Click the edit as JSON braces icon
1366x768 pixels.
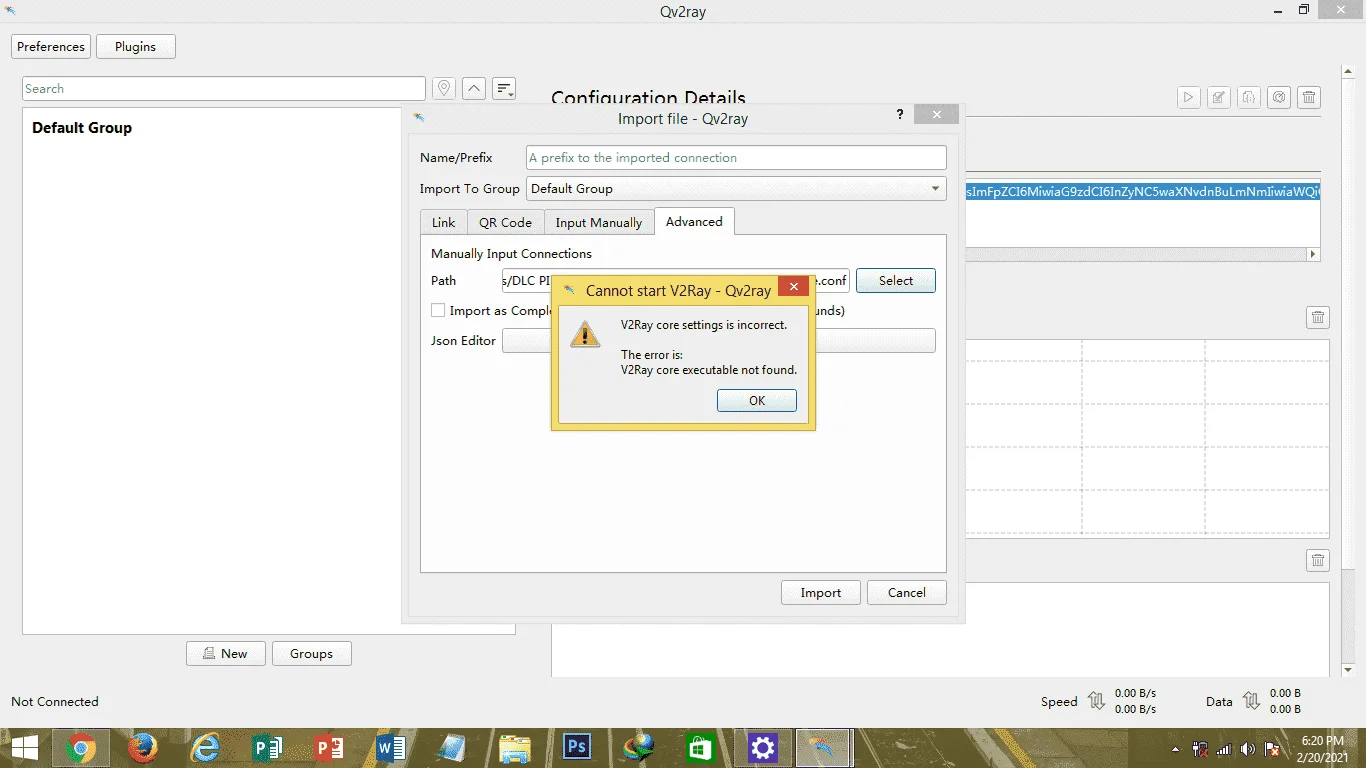(1248, 97)
